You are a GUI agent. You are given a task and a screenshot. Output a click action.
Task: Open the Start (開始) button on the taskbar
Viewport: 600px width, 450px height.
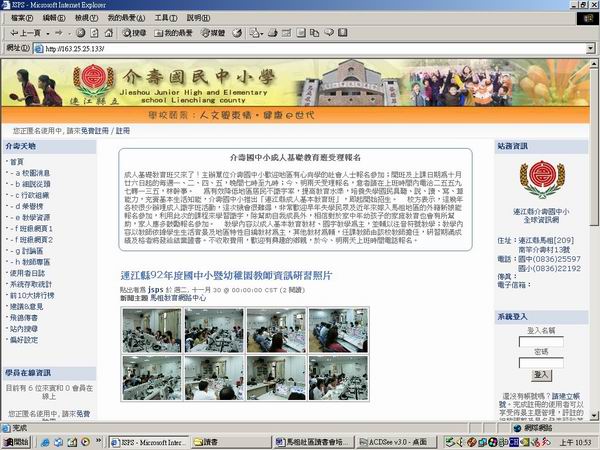[x=16, y=442]
